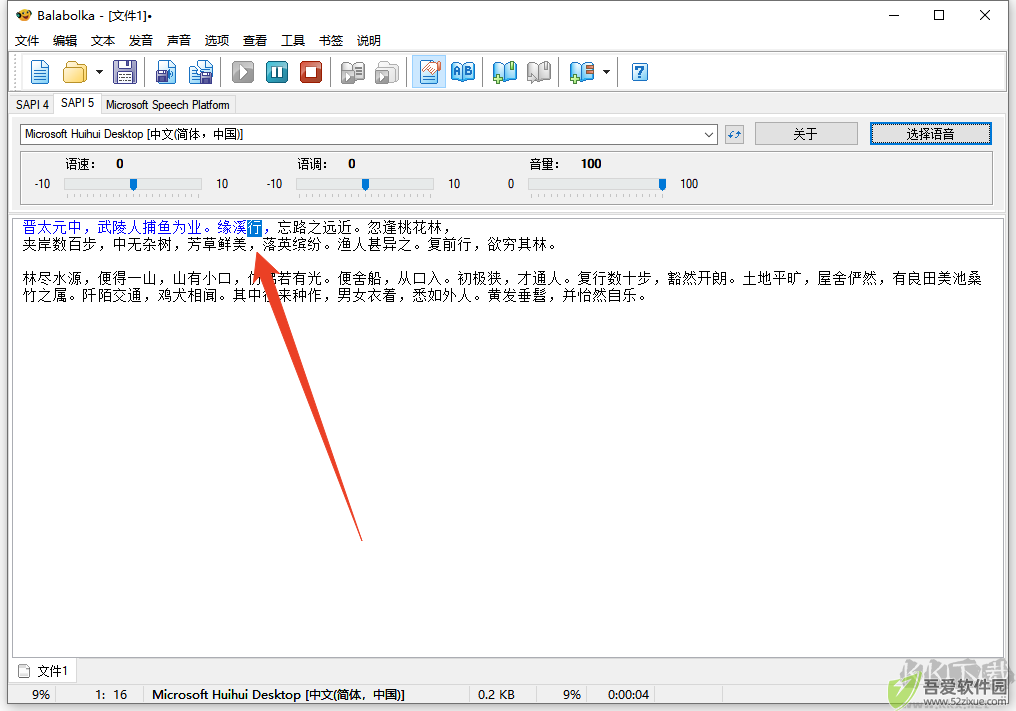Viewport: 1016px width, 711px height.
Task: Select the 文件1 document tab
Action: coord(43,671)
